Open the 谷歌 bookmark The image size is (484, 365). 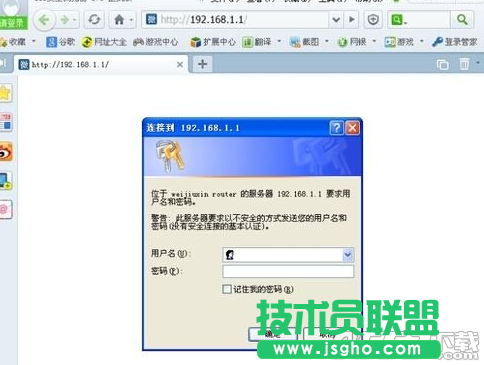pos(61,42)
